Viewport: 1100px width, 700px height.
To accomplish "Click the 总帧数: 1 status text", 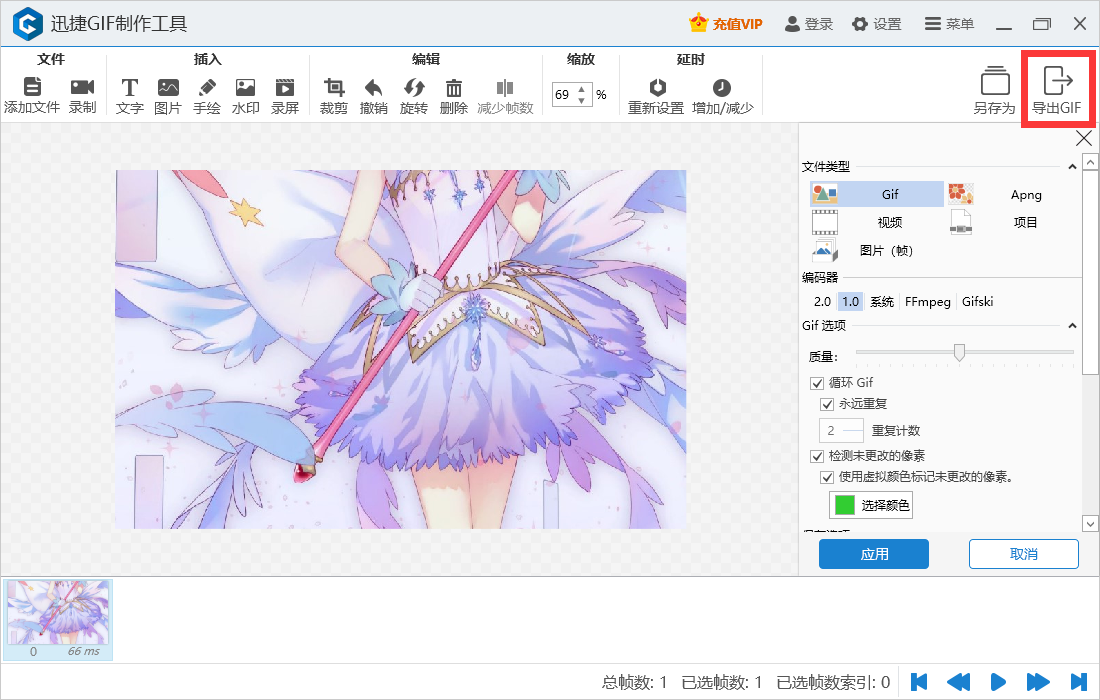I will [x=634, y=682].
